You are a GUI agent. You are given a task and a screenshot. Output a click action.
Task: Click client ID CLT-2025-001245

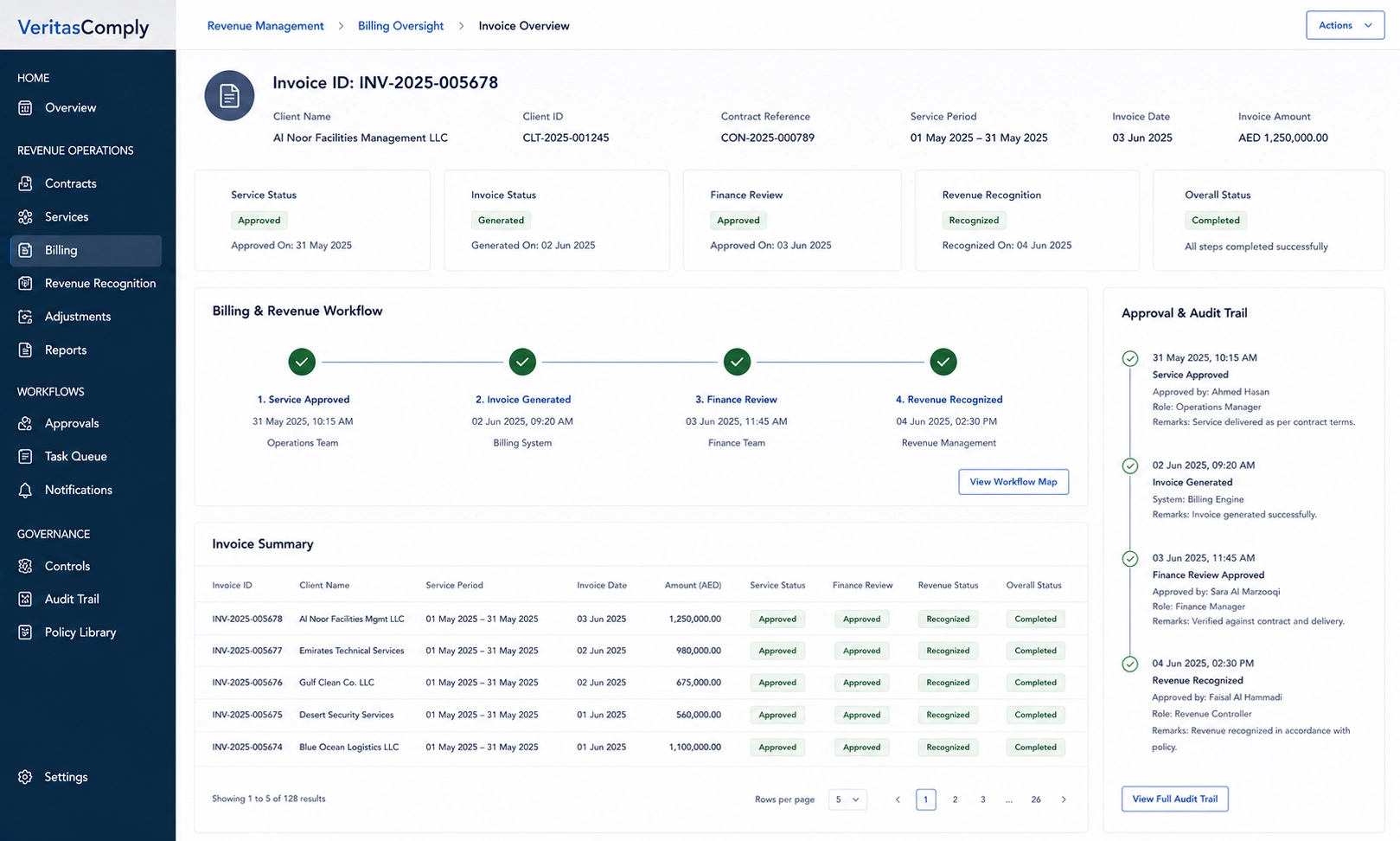566,138
